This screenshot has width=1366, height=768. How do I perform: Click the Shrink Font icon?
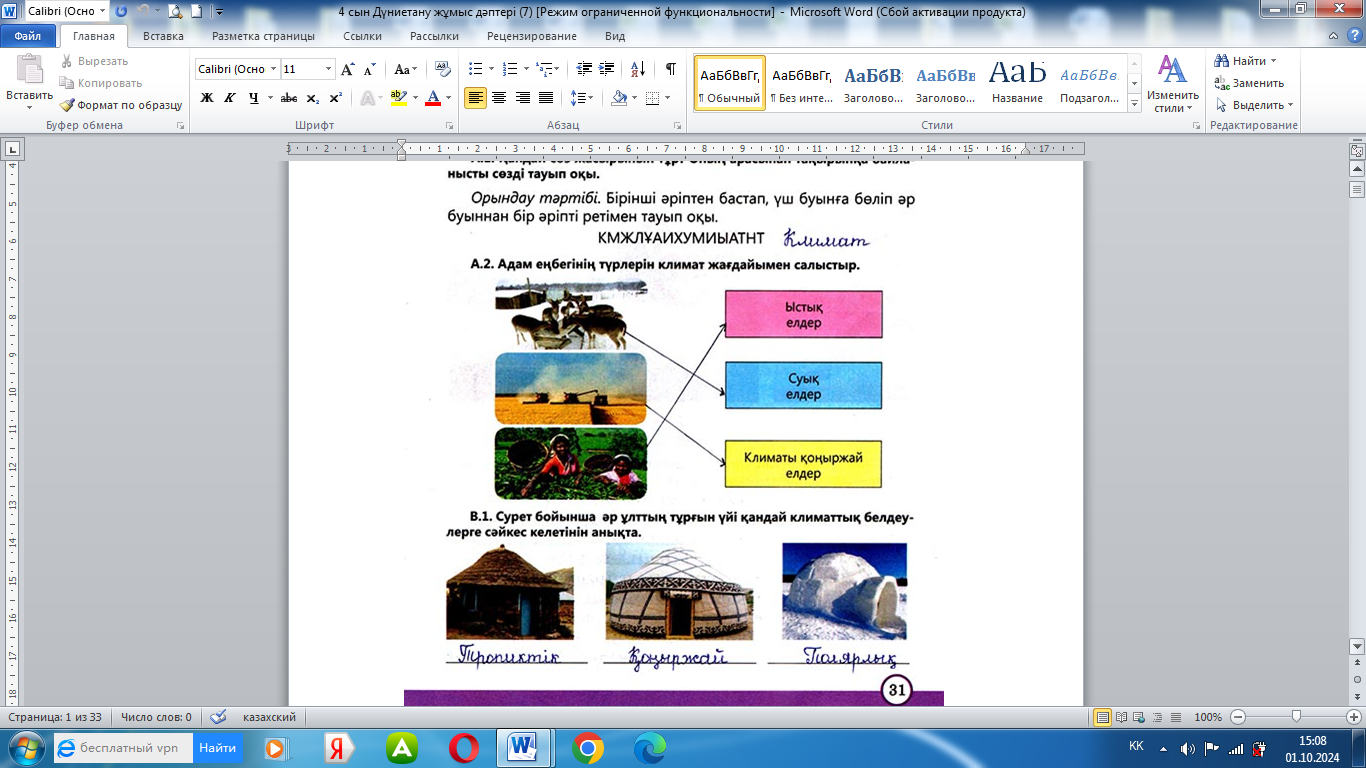click(x=370, y=69)
